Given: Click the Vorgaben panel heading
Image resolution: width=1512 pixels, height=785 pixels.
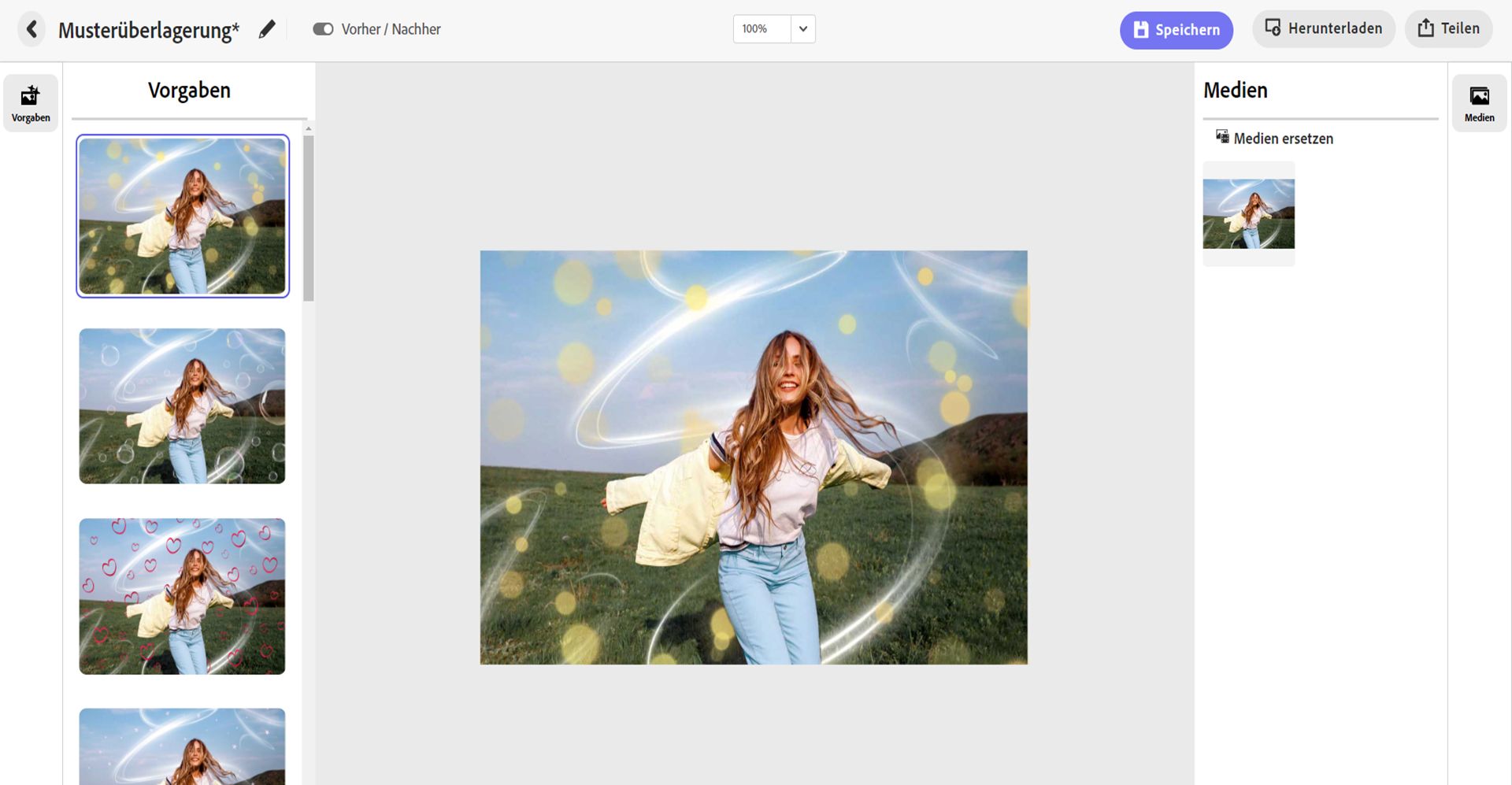Looking at the screenshot, I should (189, 91).
